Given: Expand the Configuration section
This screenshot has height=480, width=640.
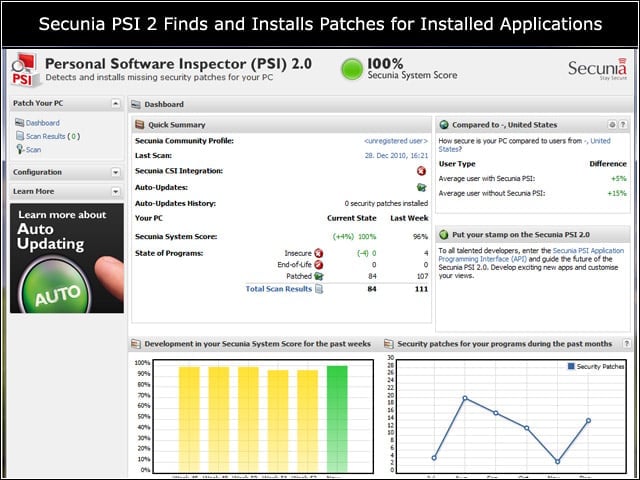Looking at the screenshot, I should coord(116,172).
